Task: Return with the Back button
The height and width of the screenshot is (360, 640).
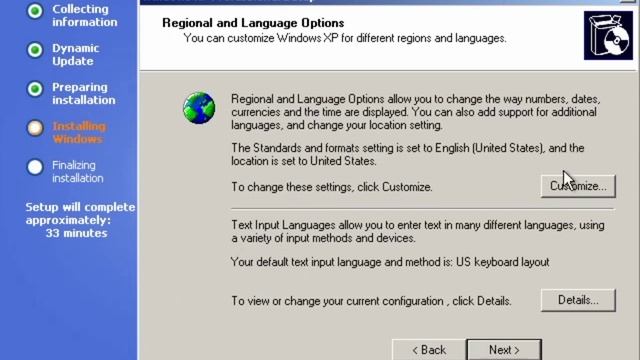Action: tap(429, 350)
